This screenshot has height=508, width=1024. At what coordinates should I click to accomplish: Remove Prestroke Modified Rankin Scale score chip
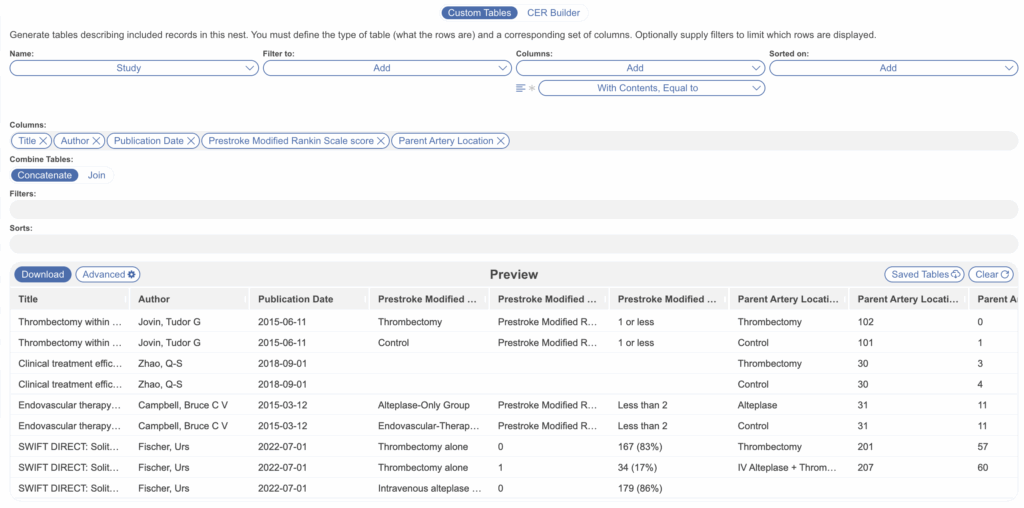pos(382,141)
